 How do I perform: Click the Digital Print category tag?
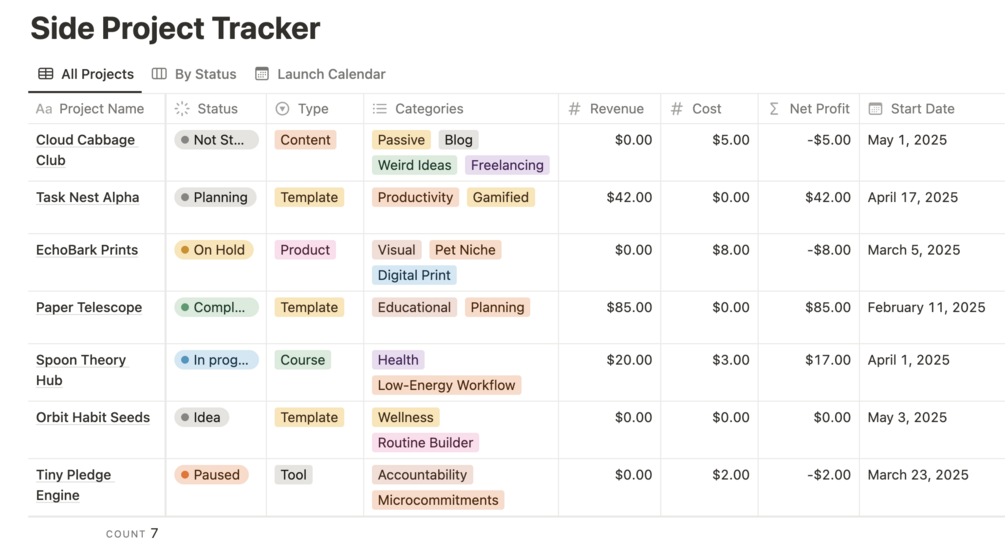(x=414, y=275)
